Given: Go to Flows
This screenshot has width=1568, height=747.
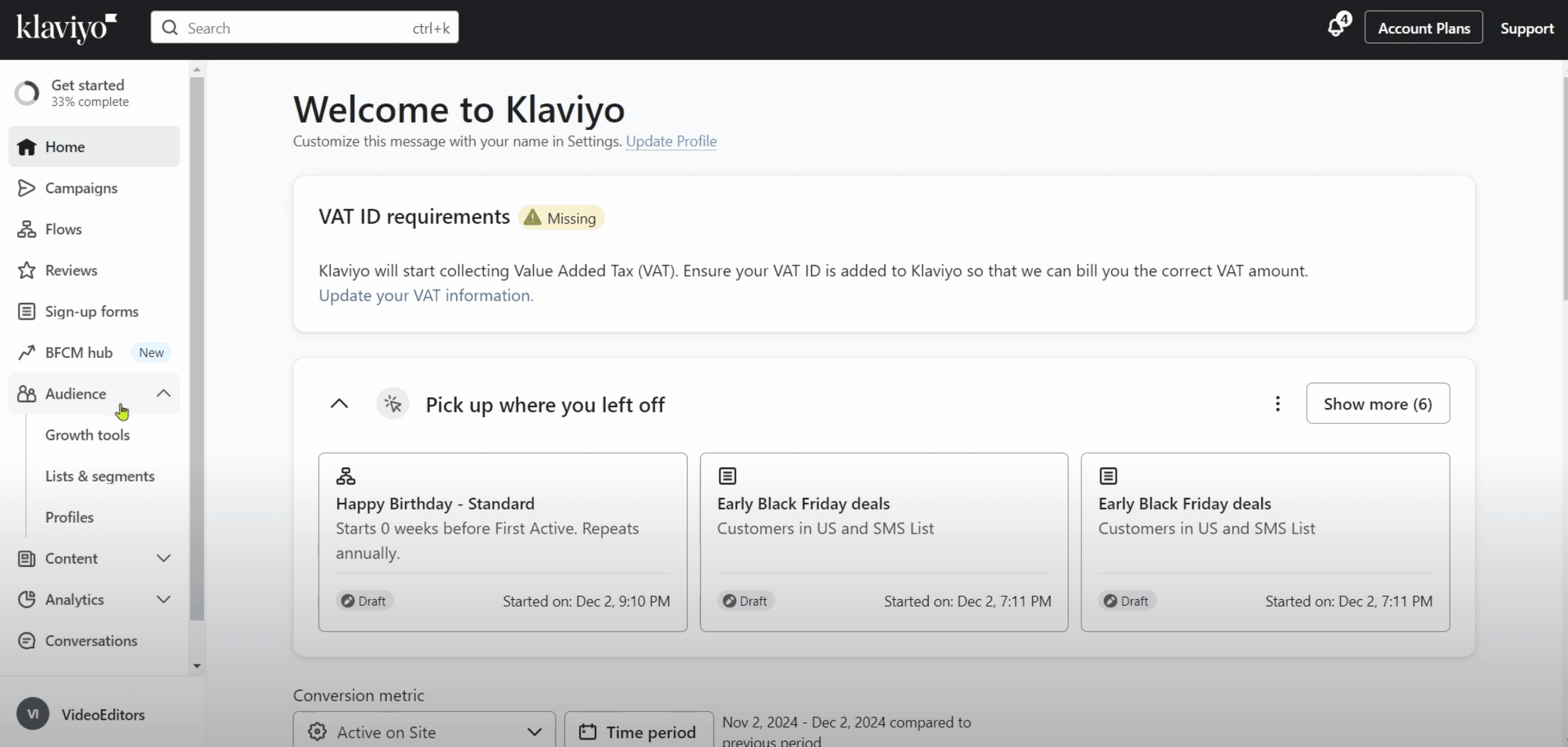Looking at the screenshot, I should tap(94, 229).
